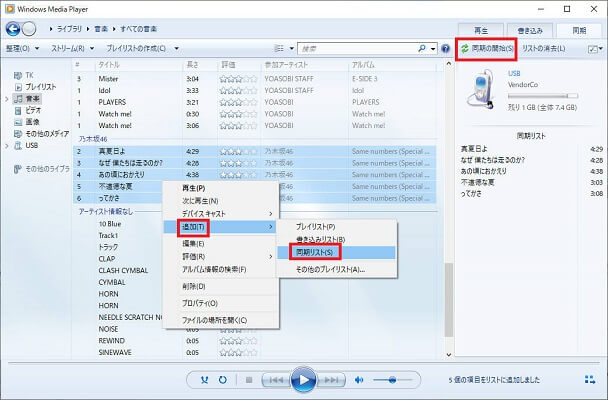The height and width of the screenshot is (400, 608).
Task: Click the search magnifier icon
Action: (x=421, y=48)
